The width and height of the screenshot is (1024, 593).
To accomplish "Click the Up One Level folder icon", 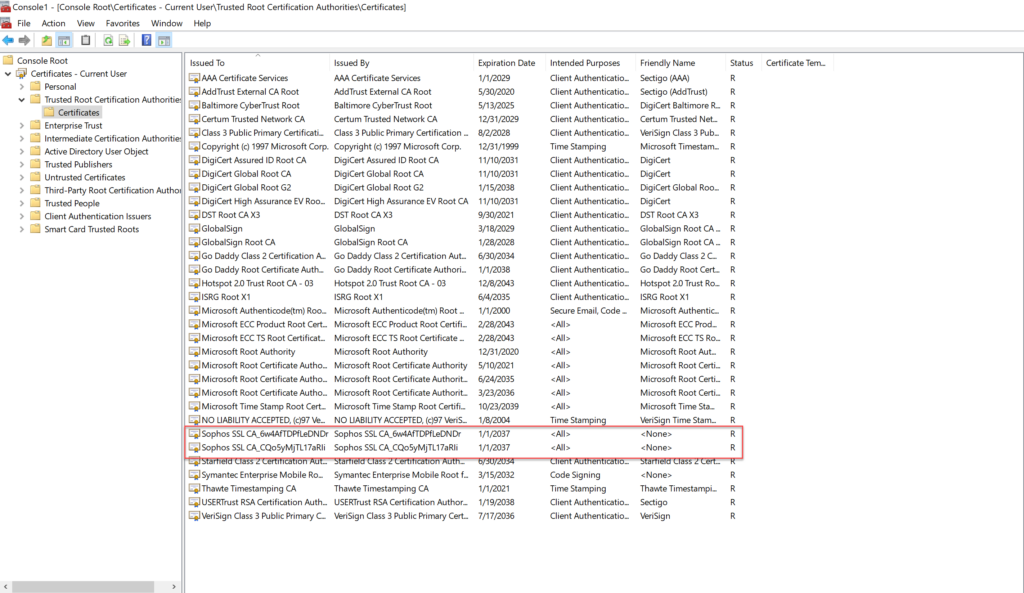I will click(47, 40).
